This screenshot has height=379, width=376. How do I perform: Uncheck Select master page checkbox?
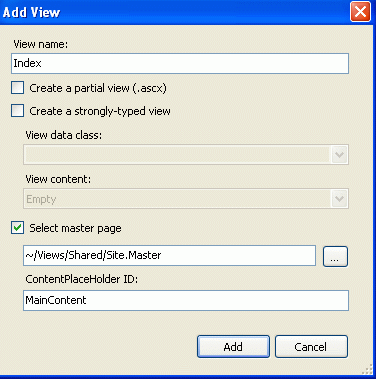coord(17,228)
